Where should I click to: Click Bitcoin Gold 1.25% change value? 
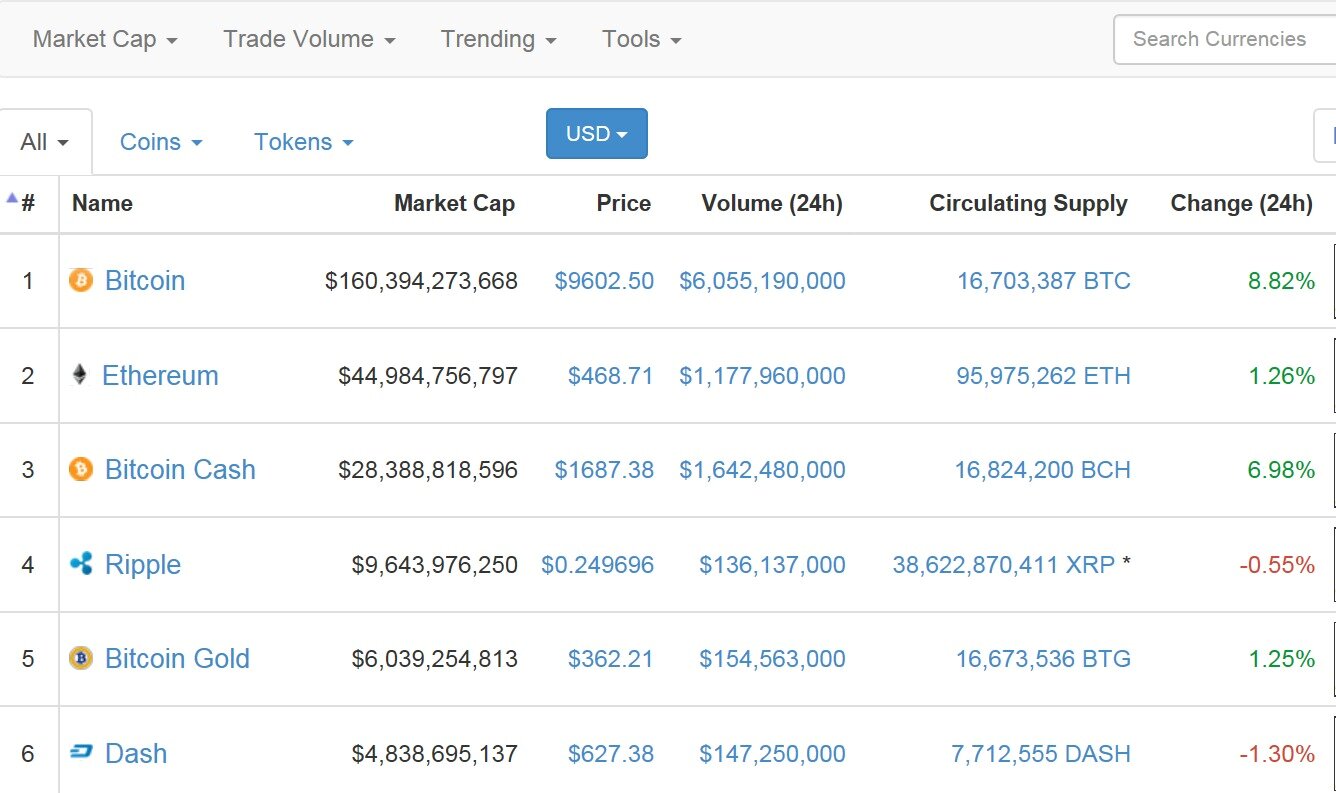[1281, 659]
